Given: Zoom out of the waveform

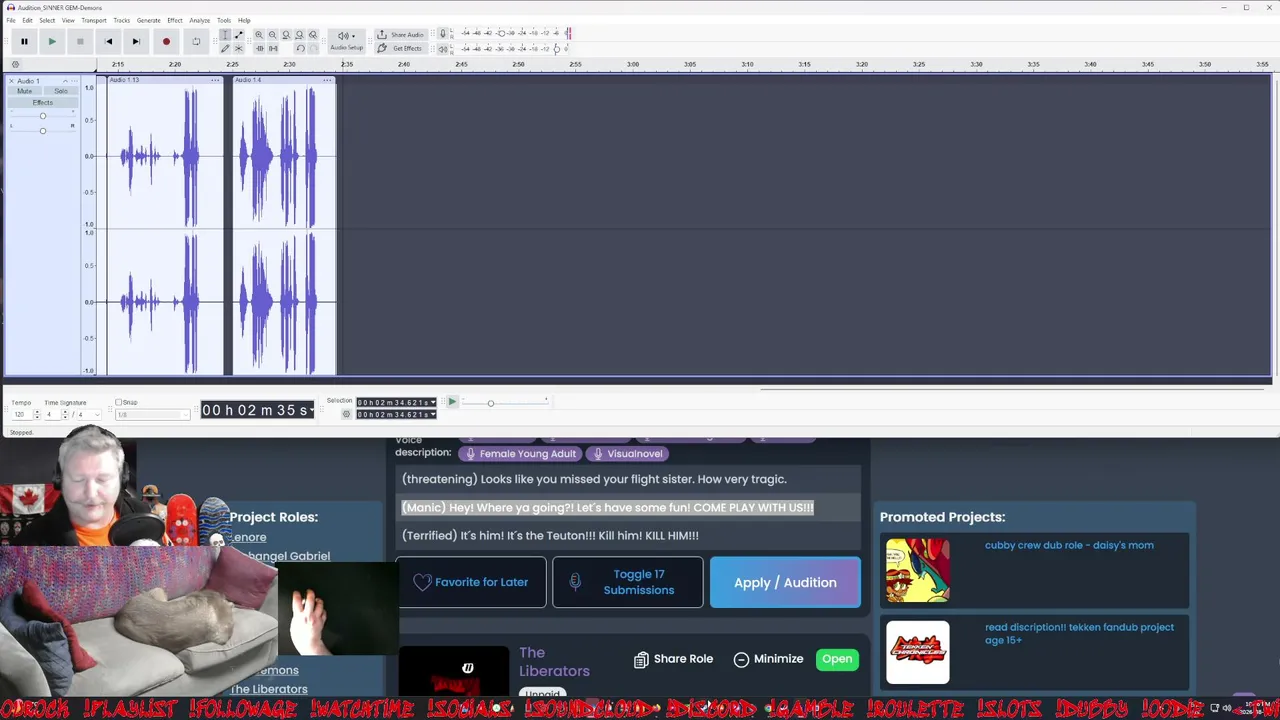Looking at the screenshot, I should click(x=272, y=35).
